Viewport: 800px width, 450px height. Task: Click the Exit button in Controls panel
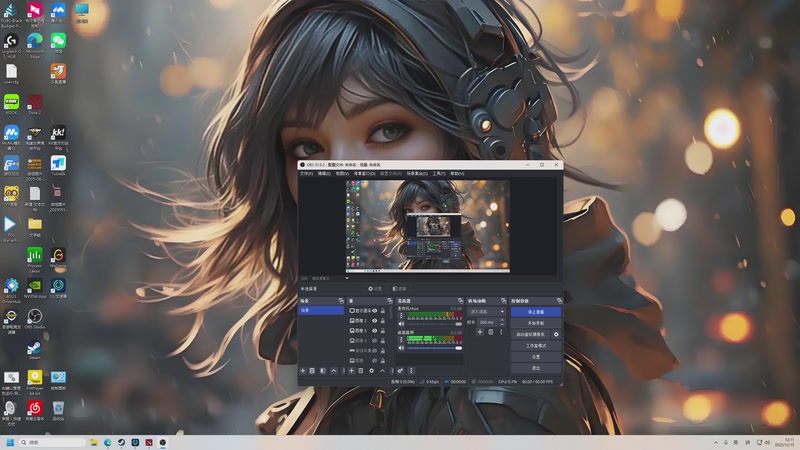[536, 368]
